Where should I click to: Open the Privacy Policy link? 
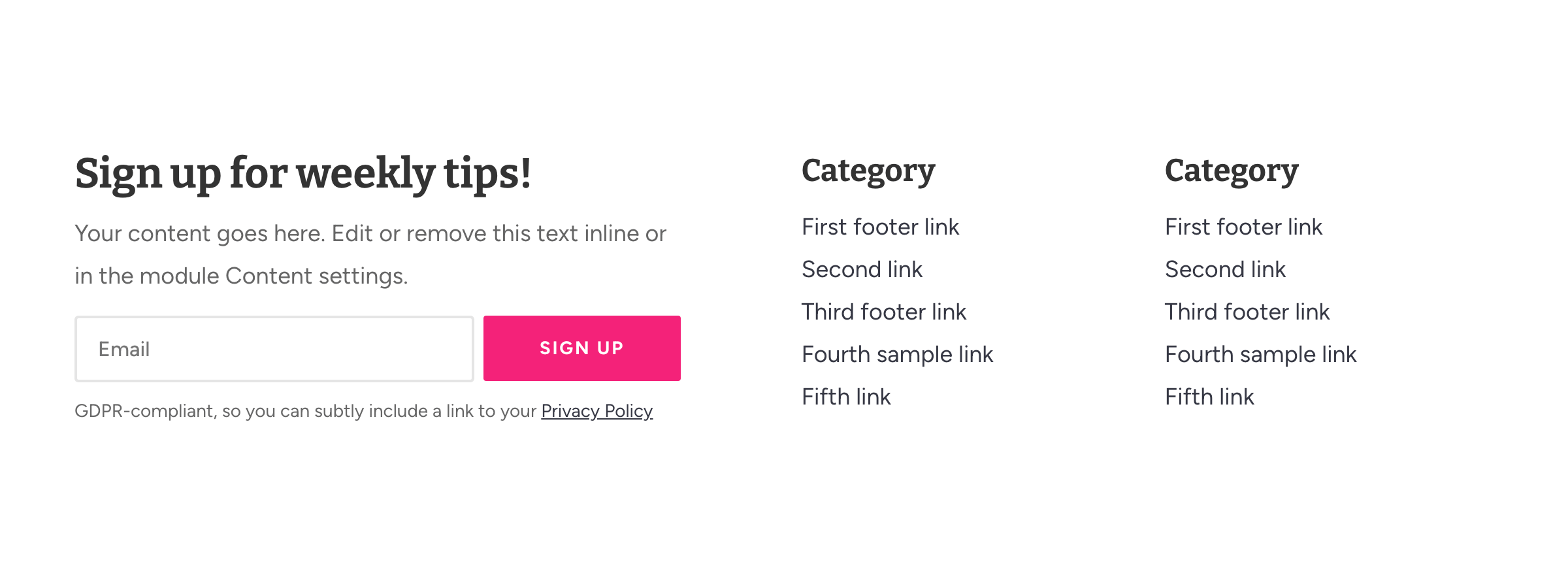click(596, 411)
